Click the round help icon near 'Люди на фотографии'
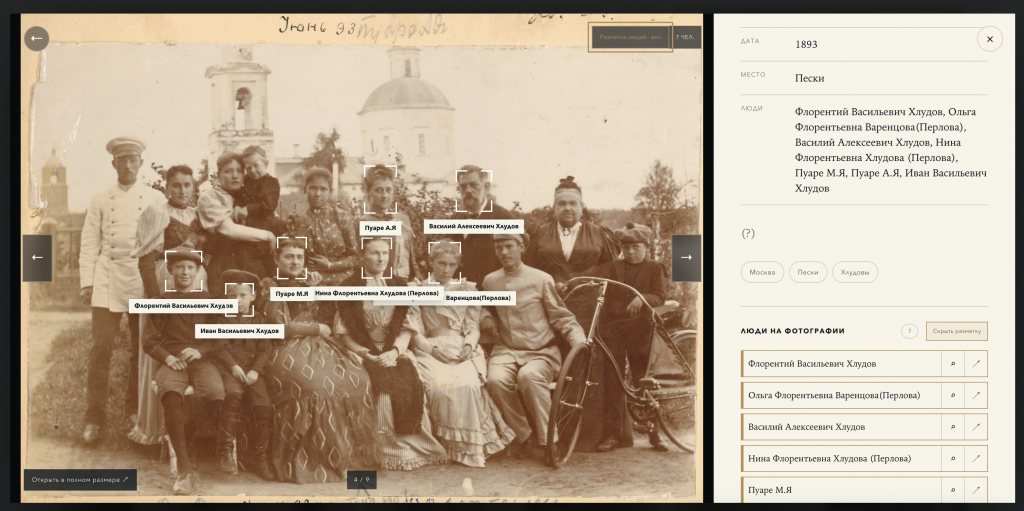Screen dimensions: 1024x511 pos(909,331)
